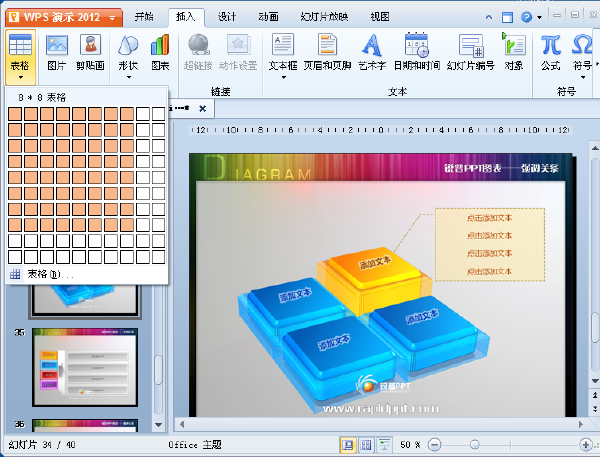
Task: Switch to the Design (设计) tab
Action: [227, 17]
